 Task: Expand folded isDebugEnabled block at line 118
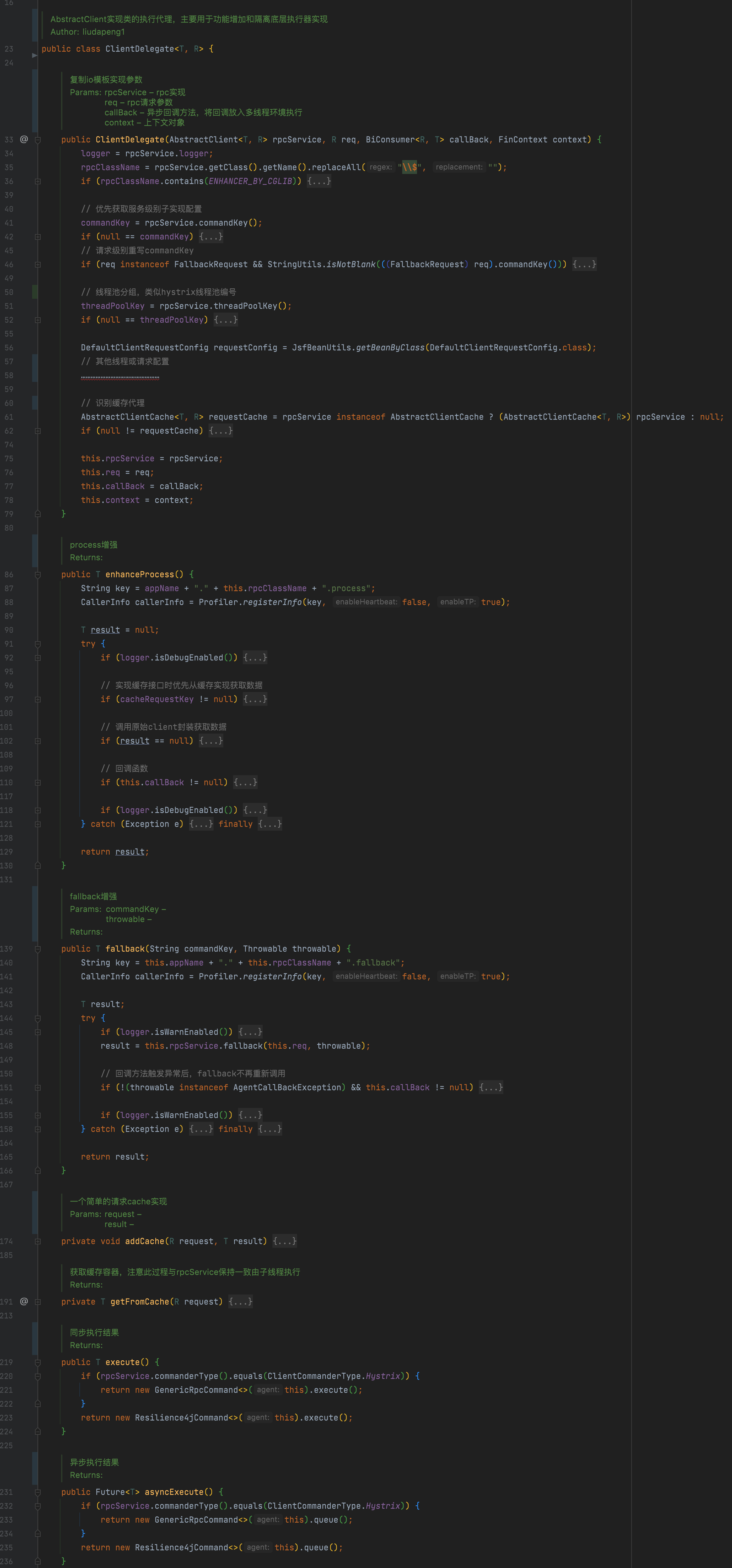tap(255, 810)
